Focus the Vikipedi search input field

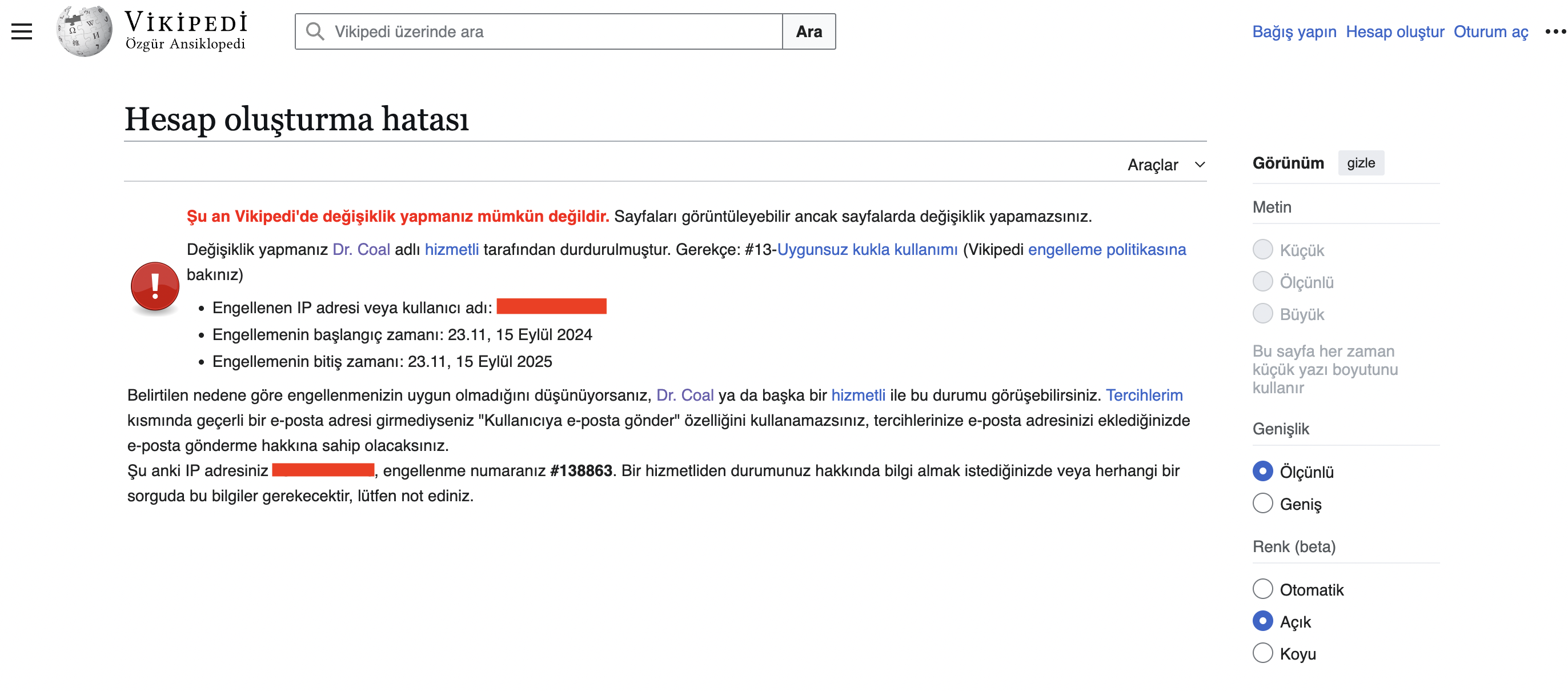click(539, 31)
